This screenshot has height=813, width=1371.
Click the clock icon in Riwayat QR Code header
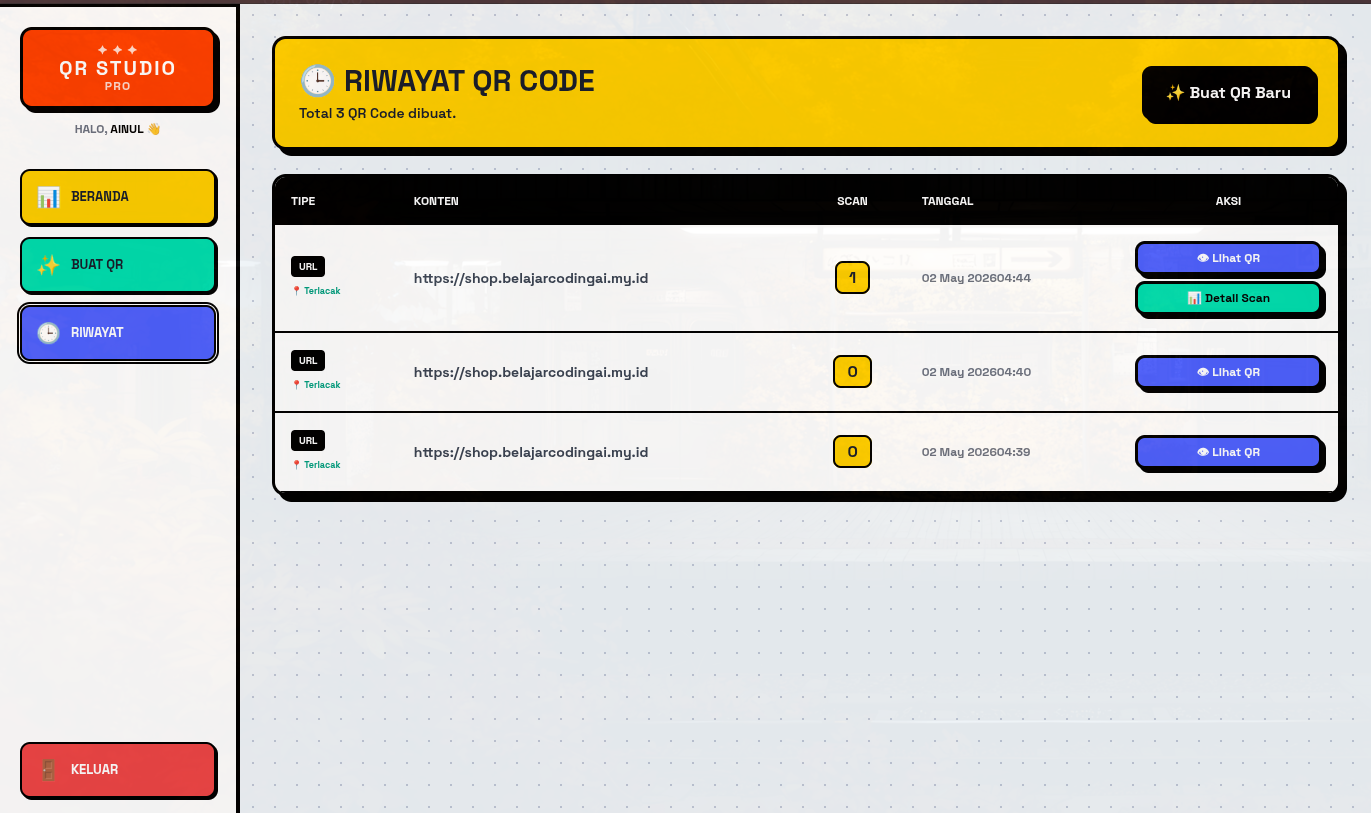click(317, 81)
